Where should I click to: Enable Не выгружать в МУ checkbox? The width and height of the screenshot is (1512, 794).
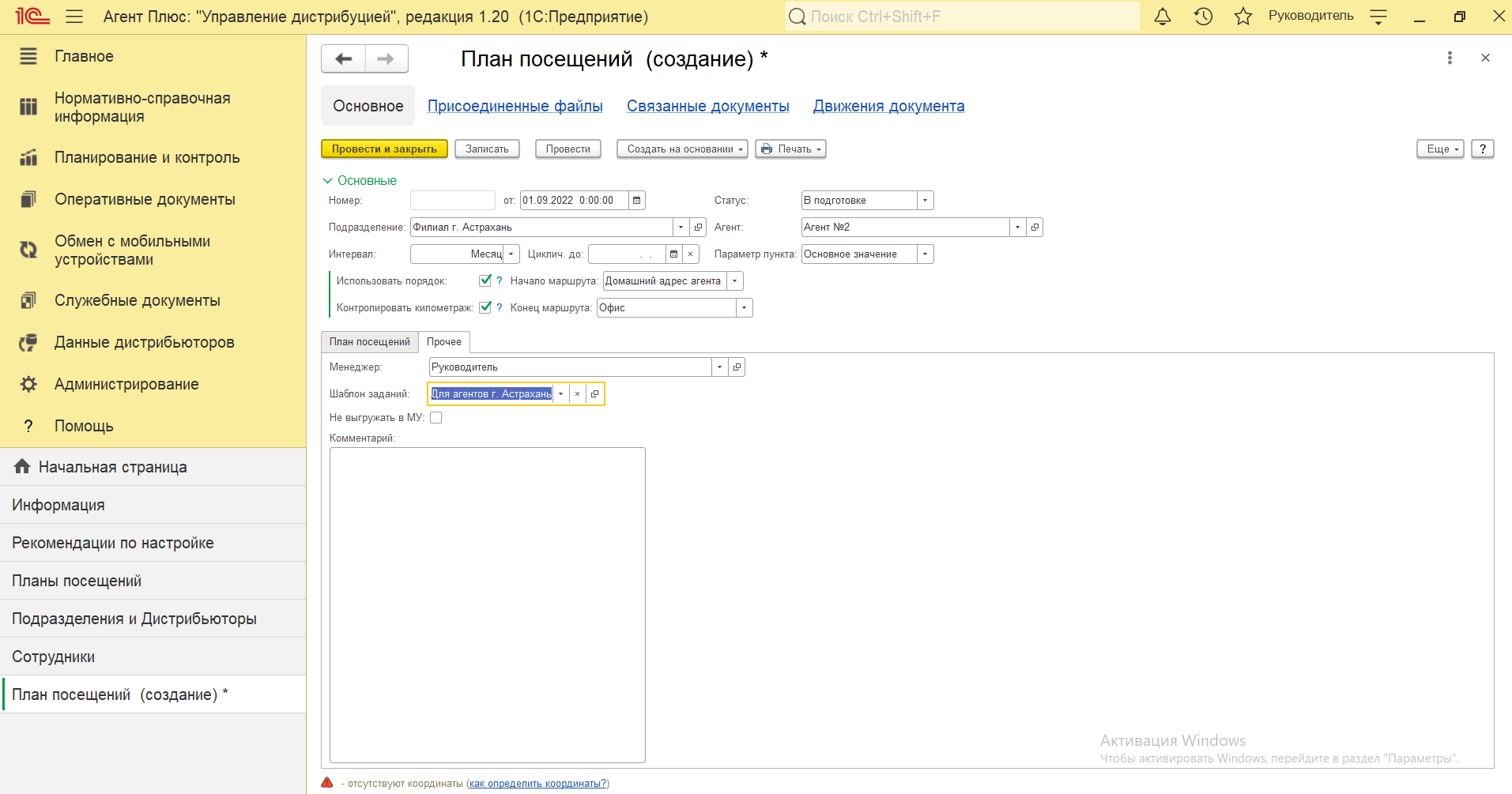[436, 417]
